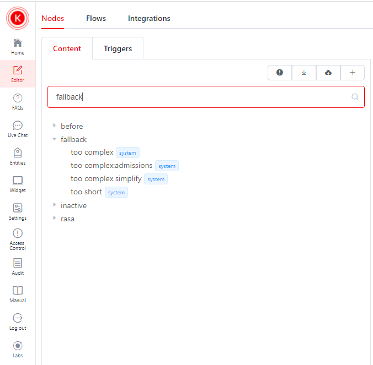Switch to the Flows tab
The image size is (373, 365).
[x=96, y=18]
